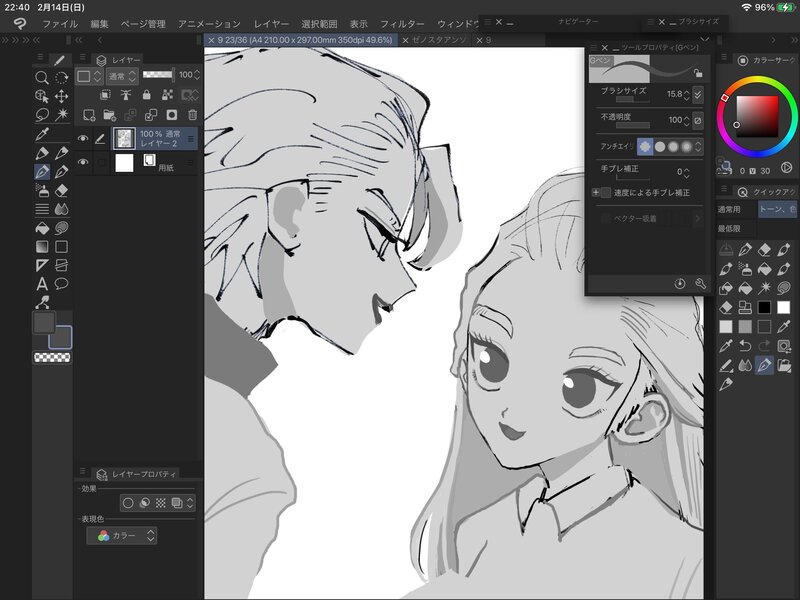Open layer panel hamburger menu
The image size is (800, 600).
pos(82,58)
